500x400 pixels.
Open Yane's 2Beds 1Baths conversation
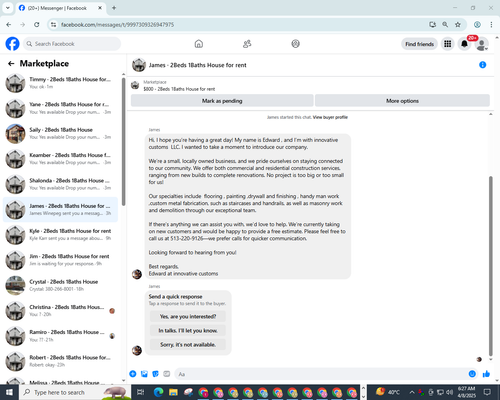pyautogui.click(x=60, y=108)
